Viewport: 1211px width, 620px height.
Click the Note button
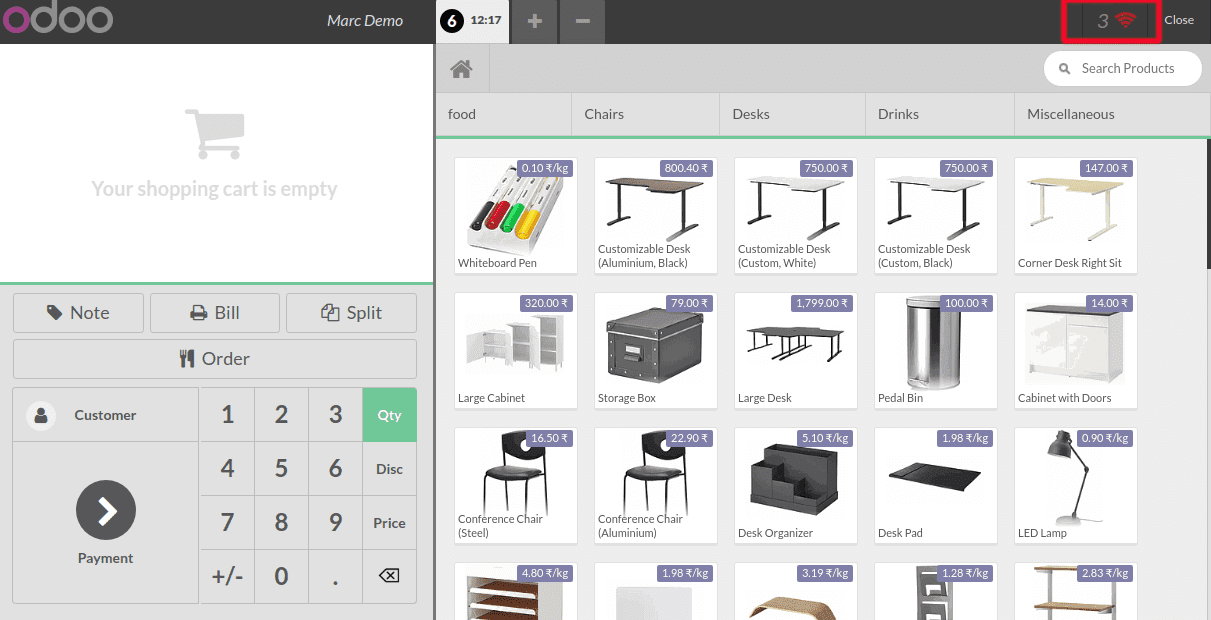tap(78, 313)
